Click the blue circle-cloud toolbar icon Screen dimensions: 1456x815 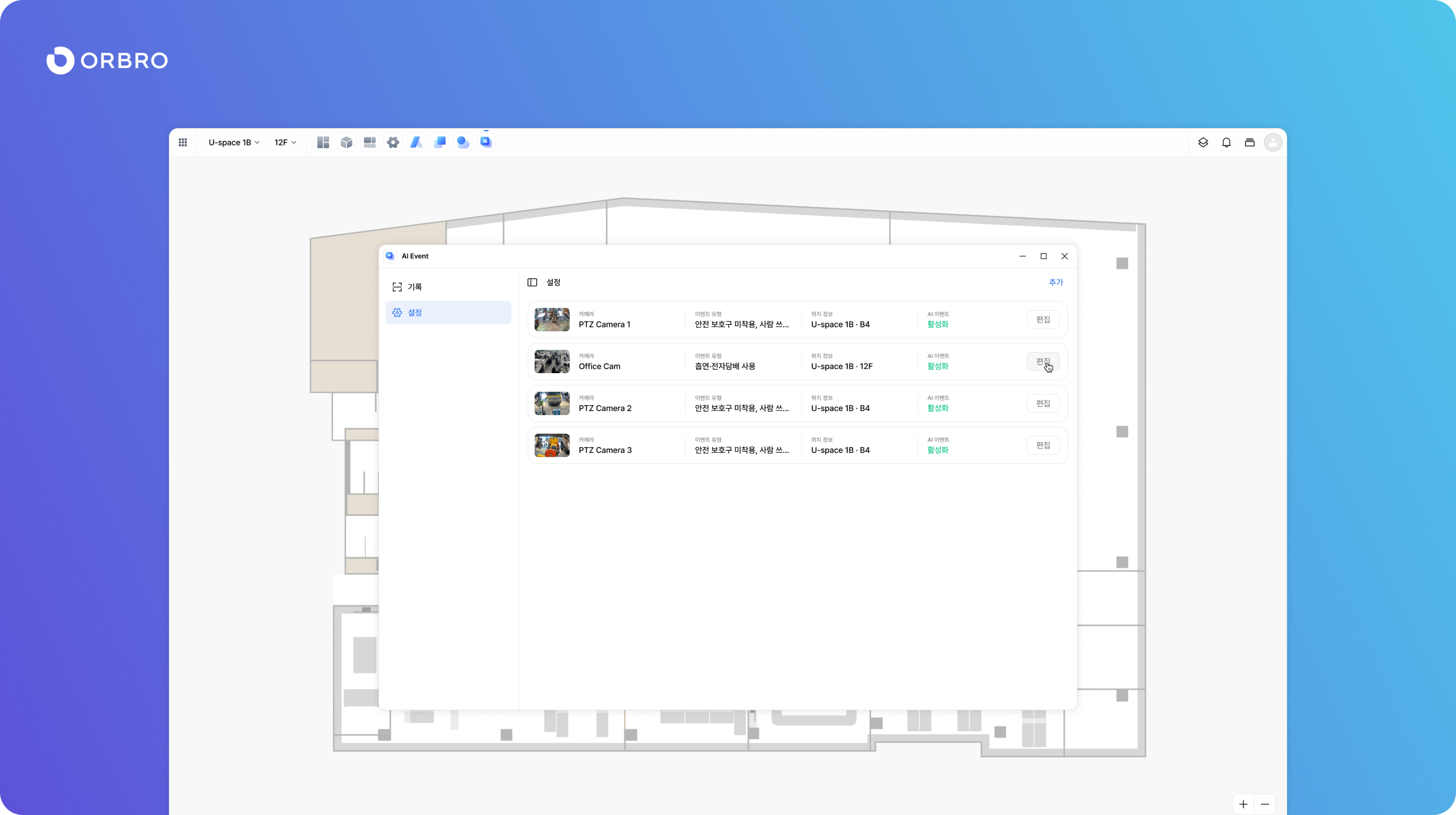(463, 142)
